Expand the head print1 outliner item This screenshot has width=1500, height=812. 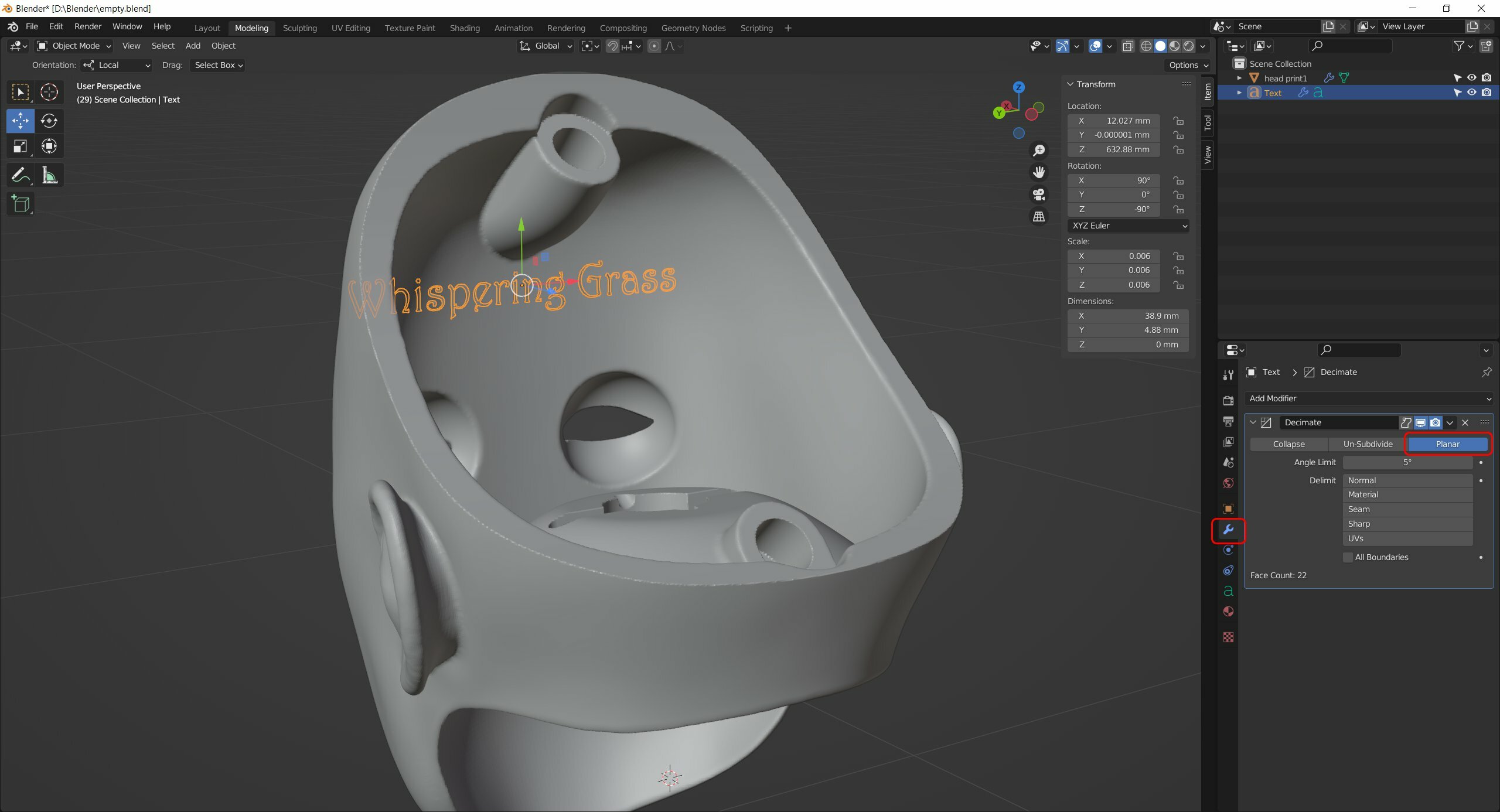coord(1239,78)
